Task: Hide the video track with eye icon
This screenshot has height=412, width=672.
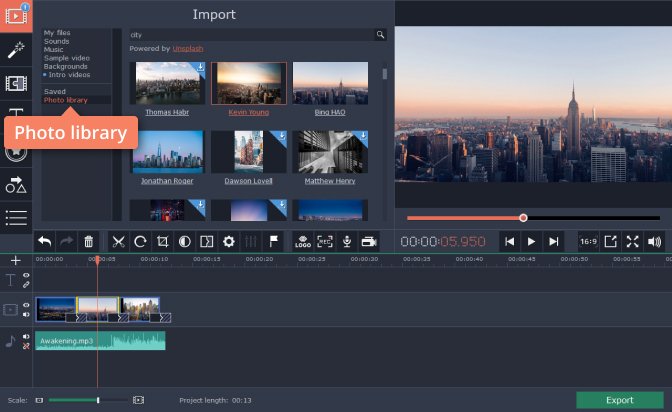Action: (26, 305)
